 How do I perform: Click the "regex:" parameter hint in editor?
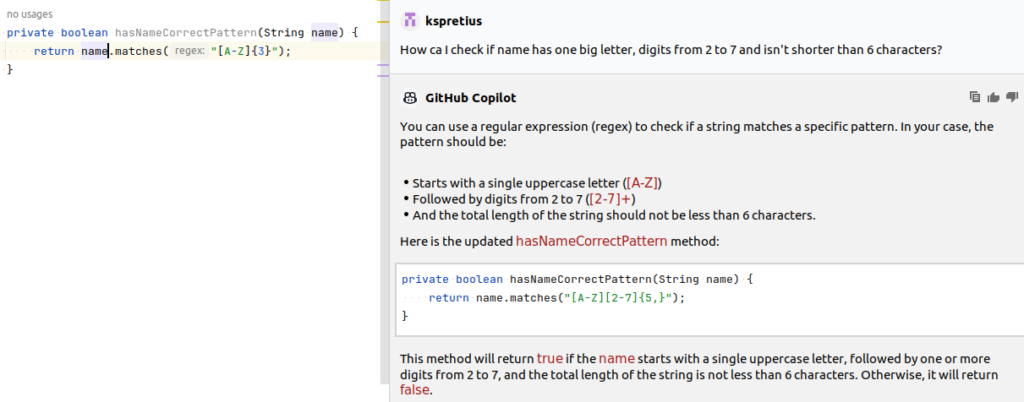click(188, 51)
